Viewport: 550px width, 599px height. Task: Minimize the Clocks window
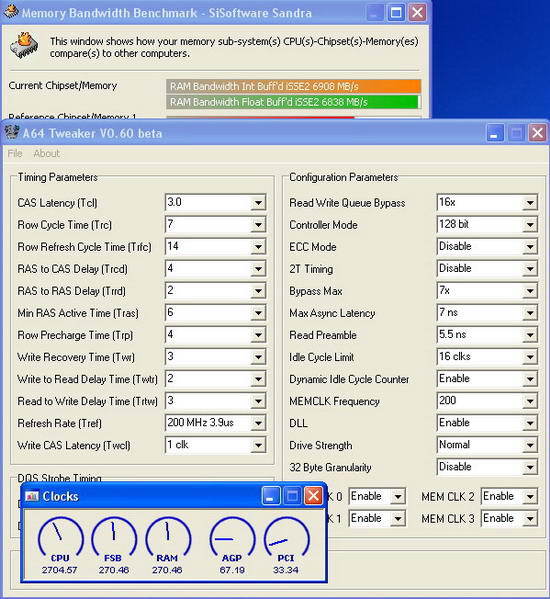(271, 496)
